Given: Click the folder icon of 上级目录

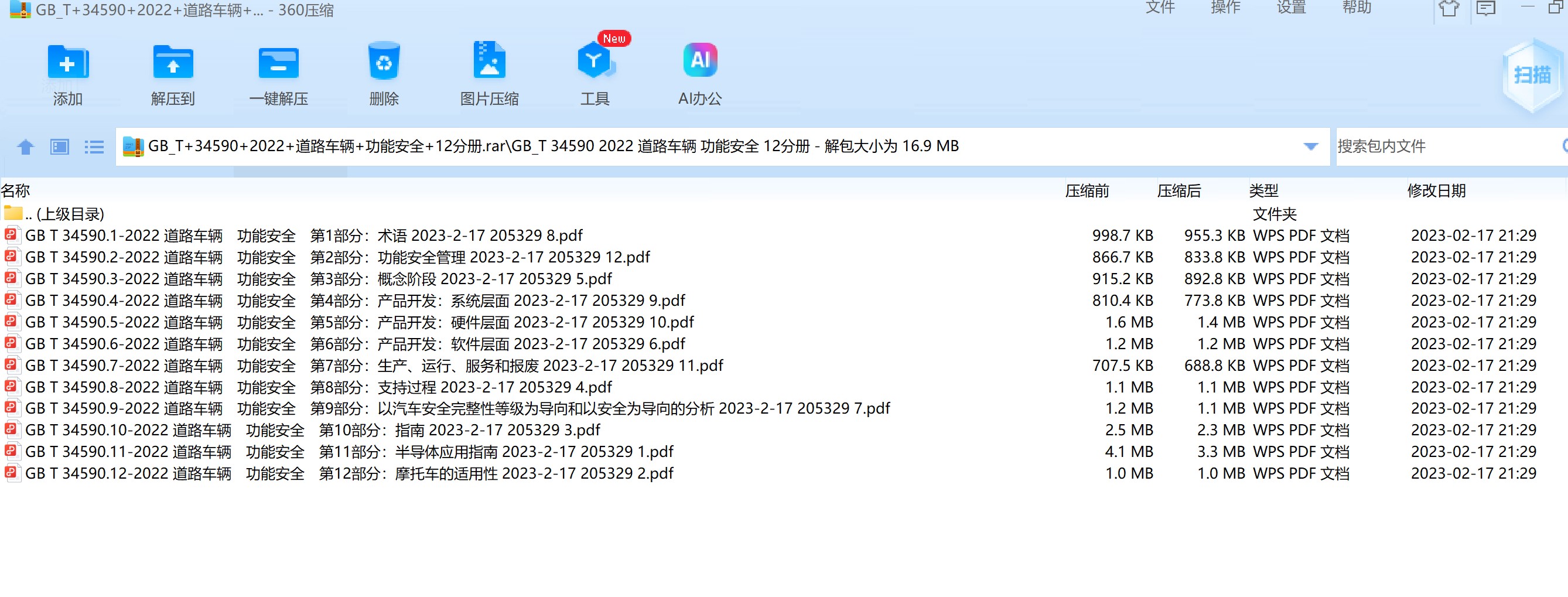Looking at the screenshot, I should [13, 213].
